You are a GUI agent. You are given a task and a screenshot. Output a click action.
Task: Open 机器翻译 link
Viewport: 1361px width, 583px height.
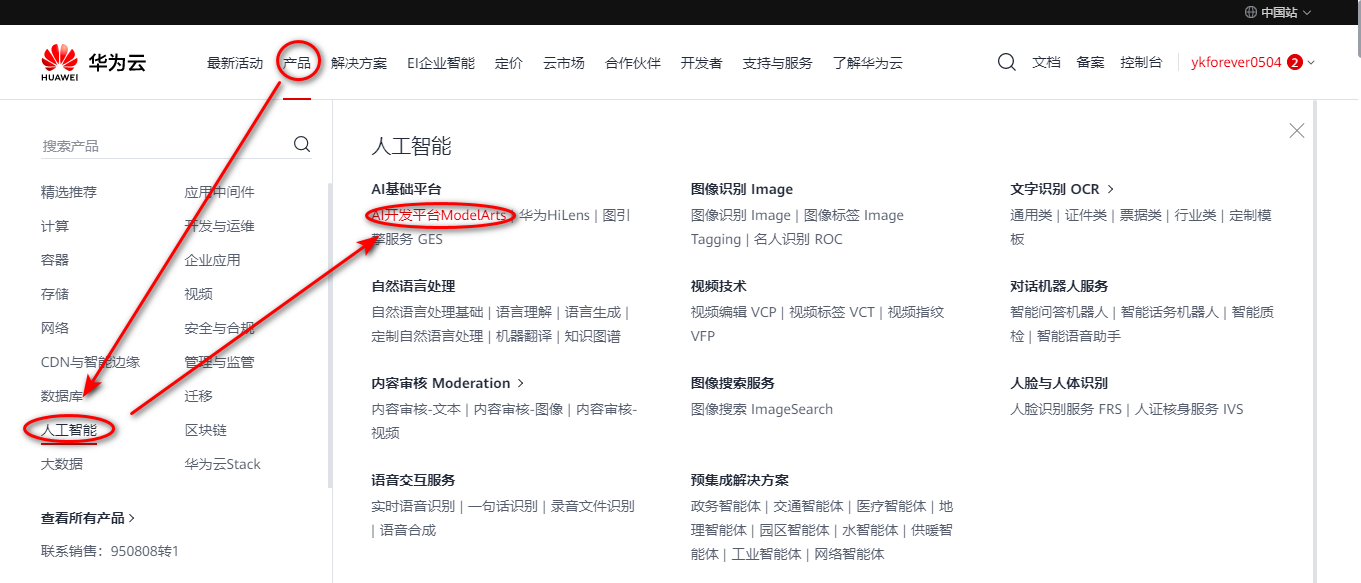pyautogui.click(x=524, y=336)
